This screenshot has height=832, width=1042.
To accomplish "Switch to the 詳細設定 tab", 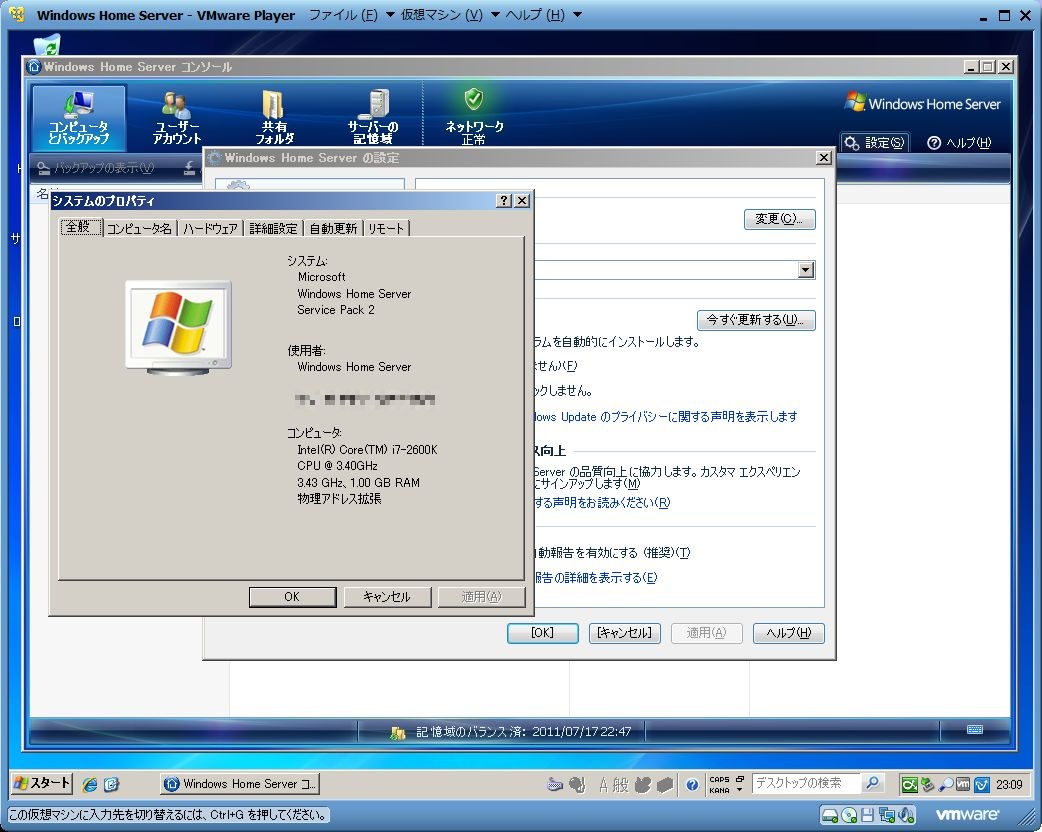I will [x=273, y=228].
